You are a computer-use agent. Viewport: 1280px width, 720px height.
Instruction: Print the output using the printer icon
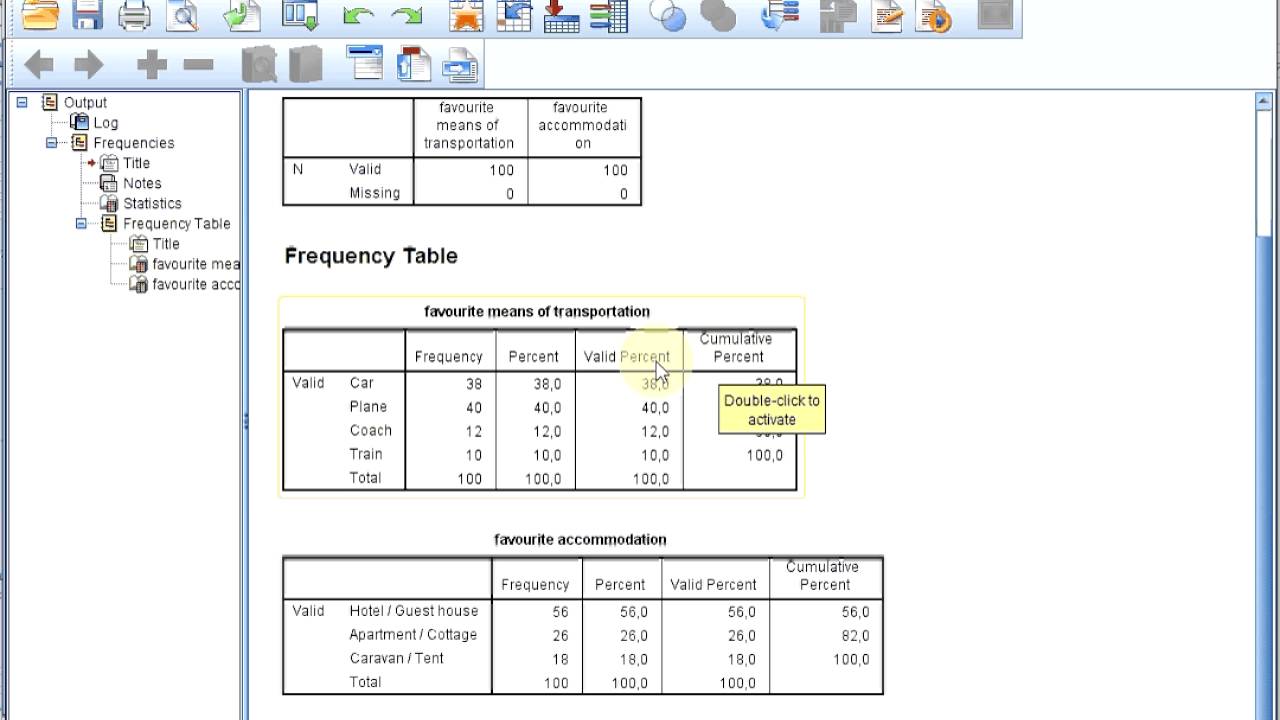click(x=134, y=14)
